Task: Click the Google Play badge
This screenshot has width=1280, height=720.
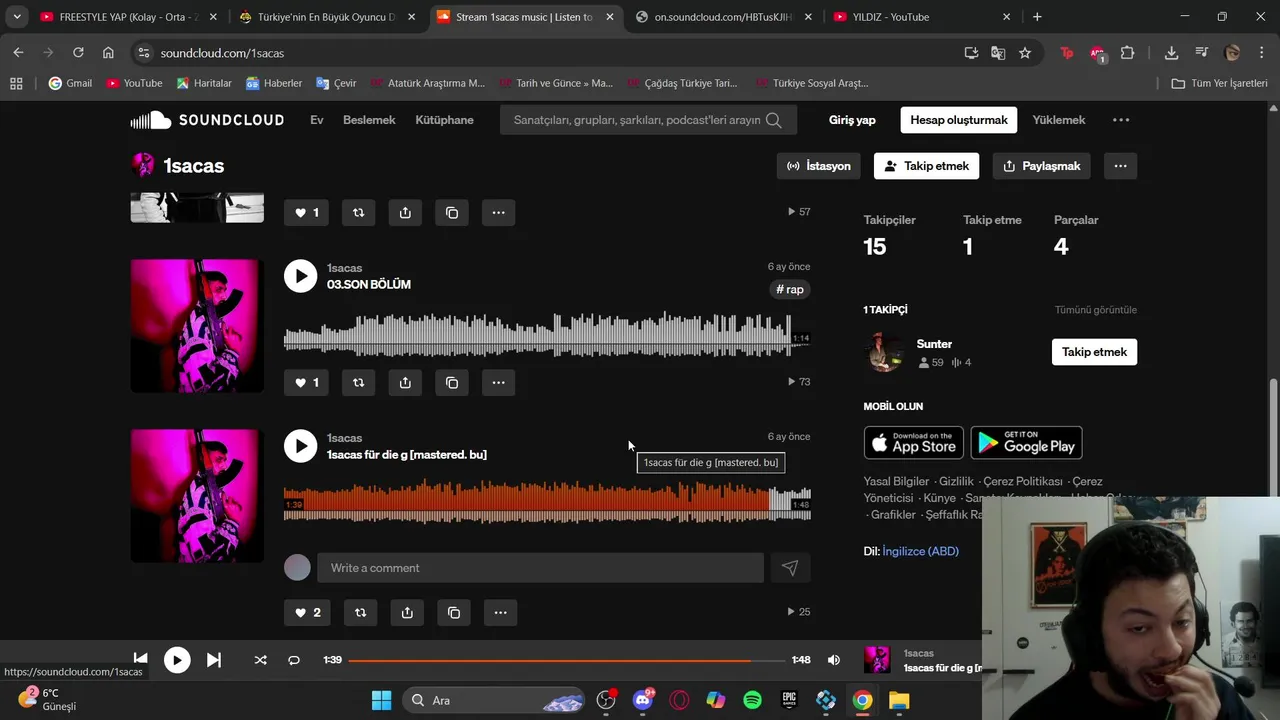Action: click(1026, 443)
